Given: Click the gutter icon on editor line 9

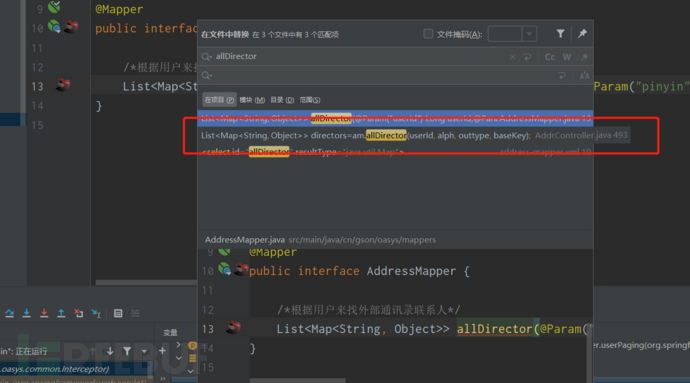Looking at the screenshot, I should coord(54,6).
